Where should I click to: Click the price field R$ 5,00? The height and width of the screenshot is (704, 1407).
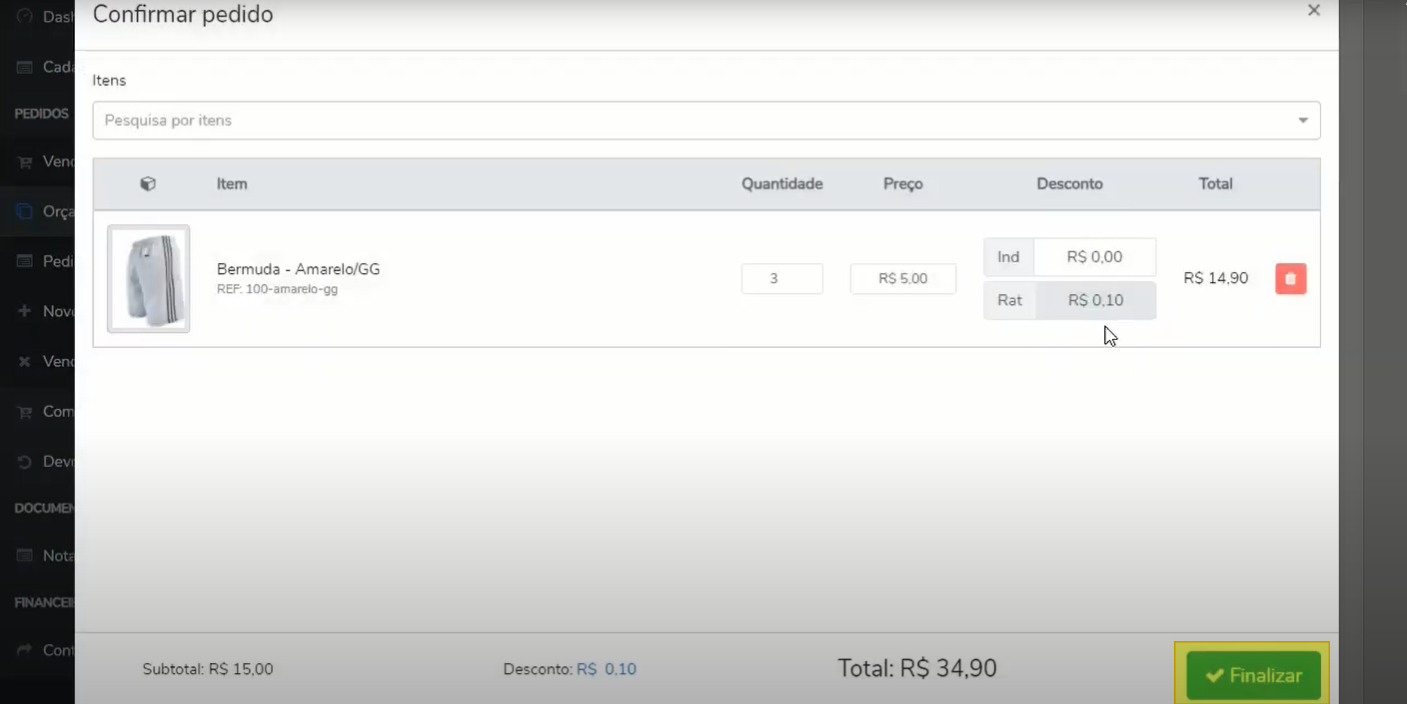coord(903,279)
